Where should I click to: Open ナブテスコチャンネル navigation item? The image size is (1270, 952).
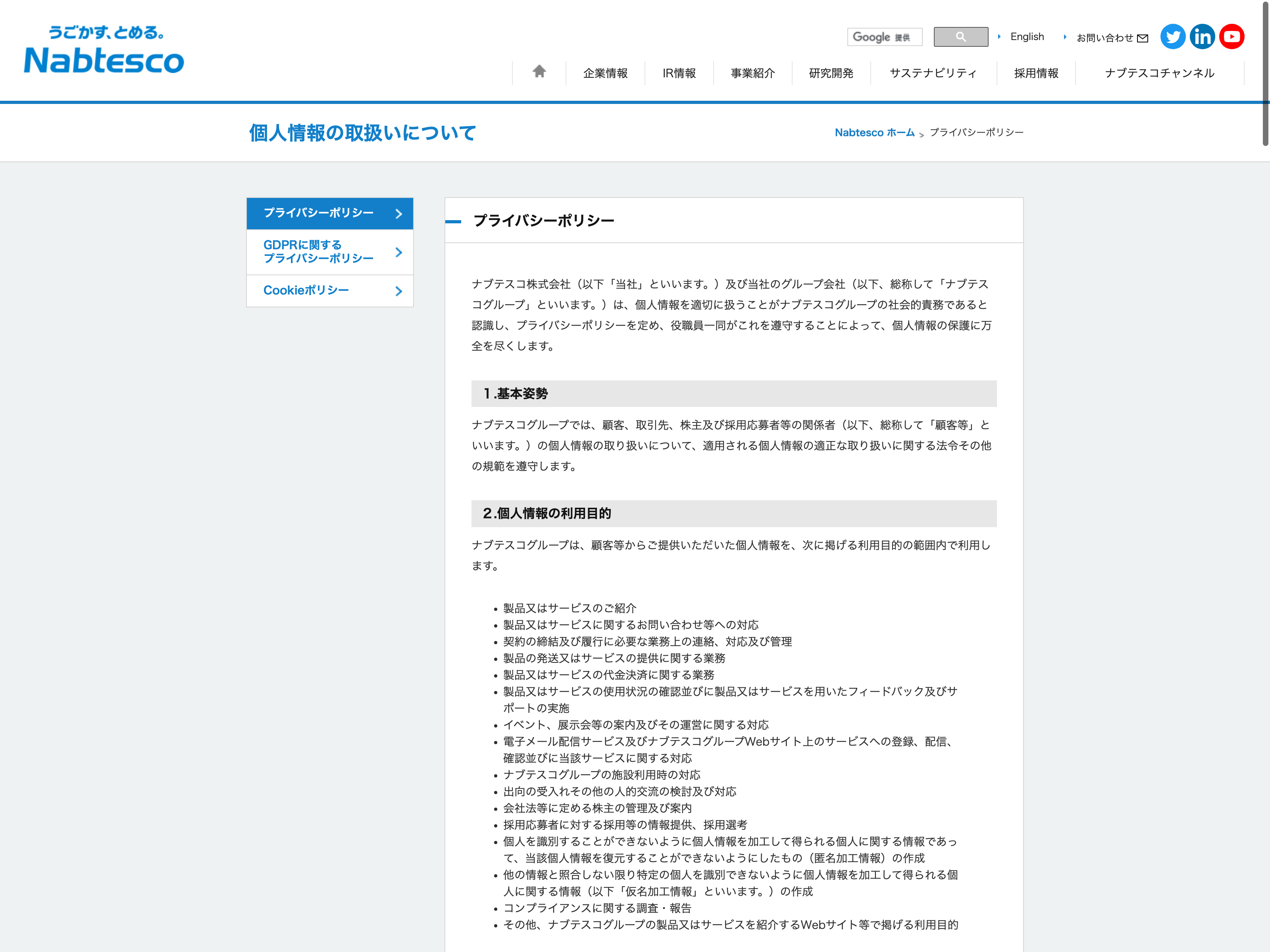point(1159,73)
